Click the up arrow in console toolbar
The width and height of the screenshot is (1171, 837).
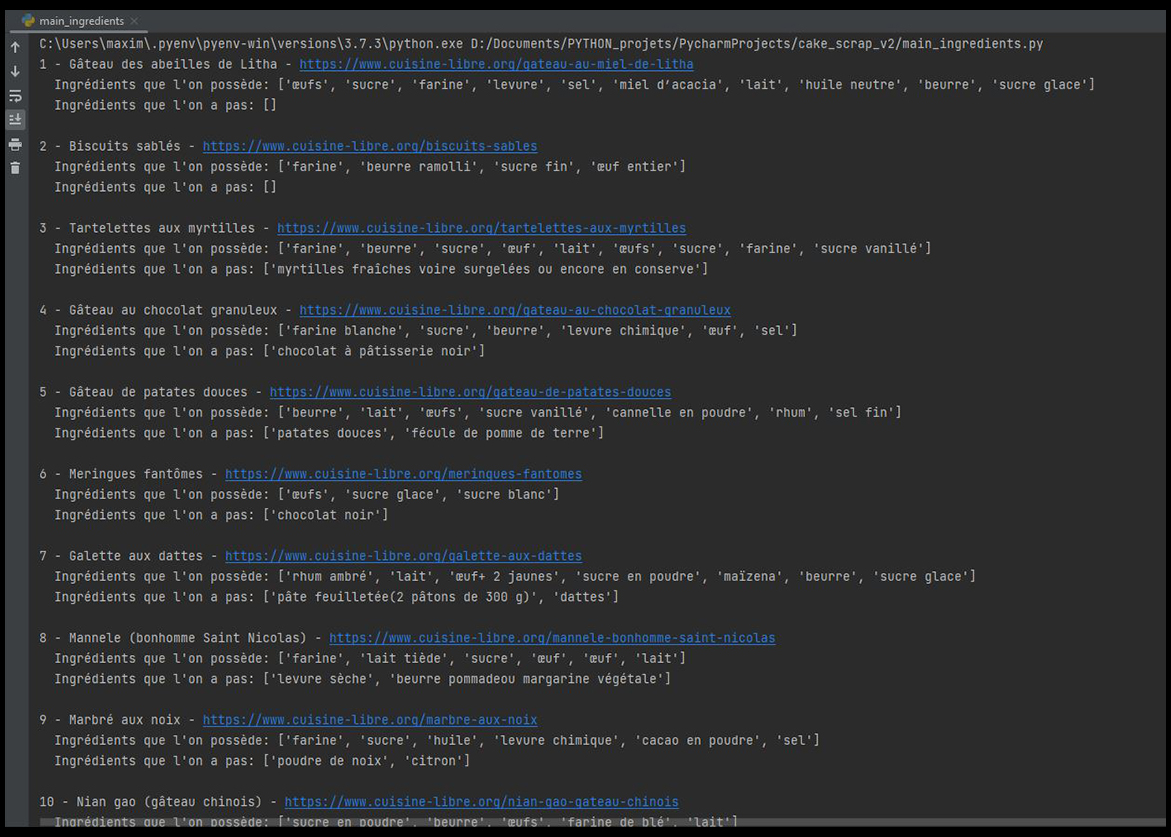click(15, 47)
